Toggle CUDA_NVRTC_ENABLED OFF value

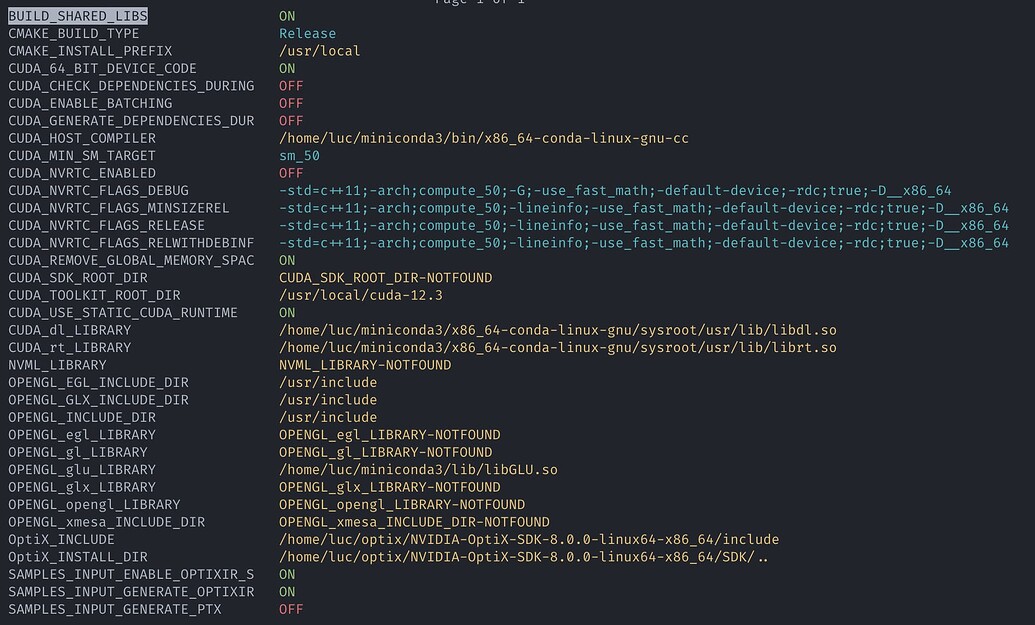(x=291, y=173)
